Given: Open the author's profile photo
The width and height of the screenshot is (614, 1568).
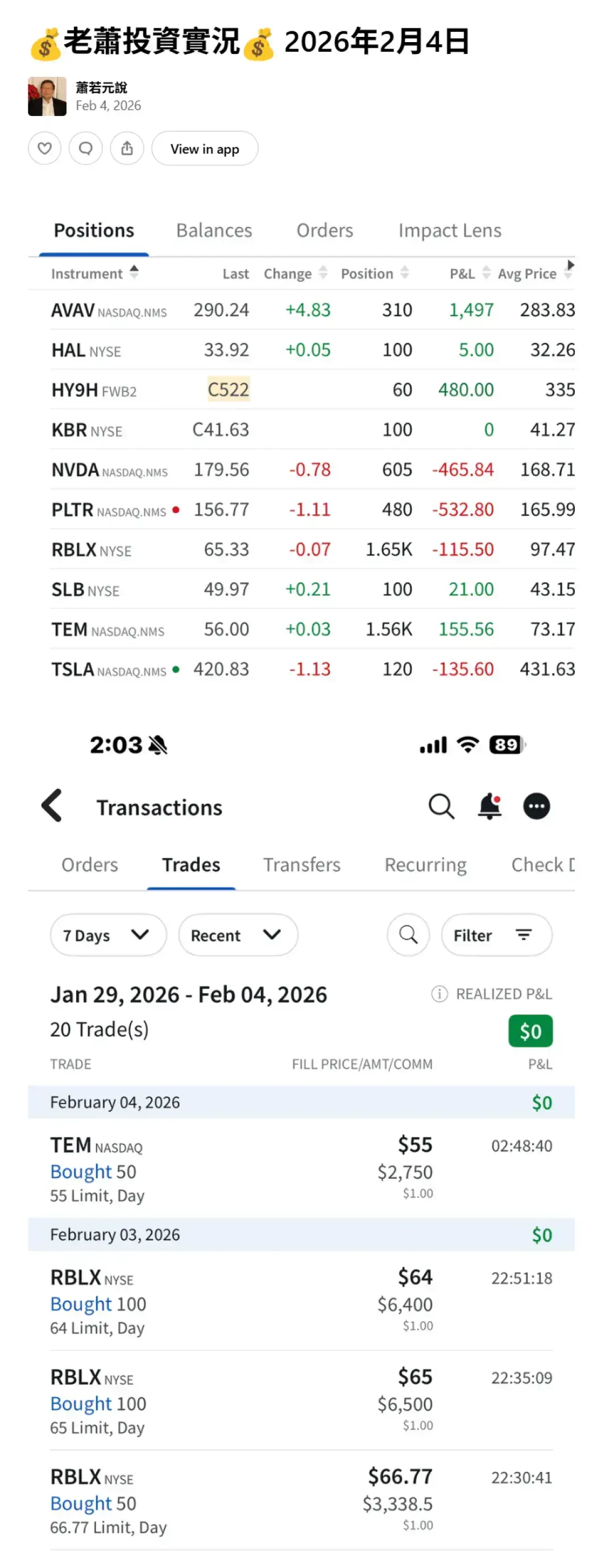Looking at the screenshot, I should [x=47, y=96].
